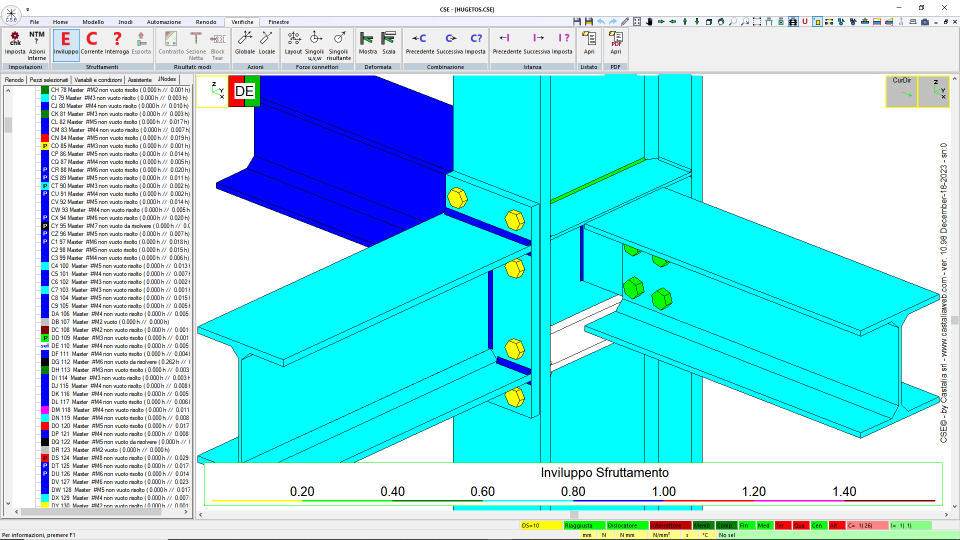Open the Home ribbon tab
This screenshot has height=540, width=960.
tap(60, 22)
